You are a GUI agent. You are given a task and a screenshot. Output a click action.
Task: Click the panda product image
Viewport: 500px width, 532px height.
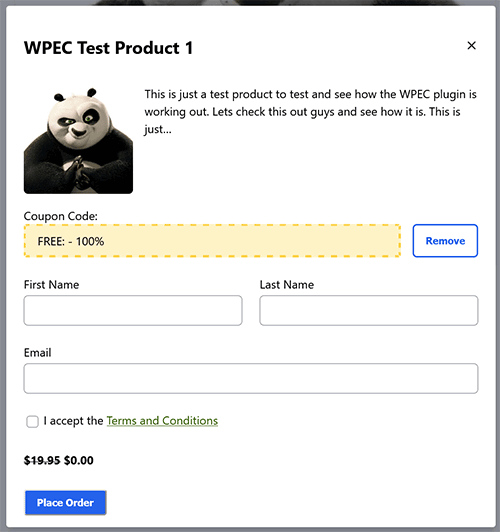coord(78,140)
